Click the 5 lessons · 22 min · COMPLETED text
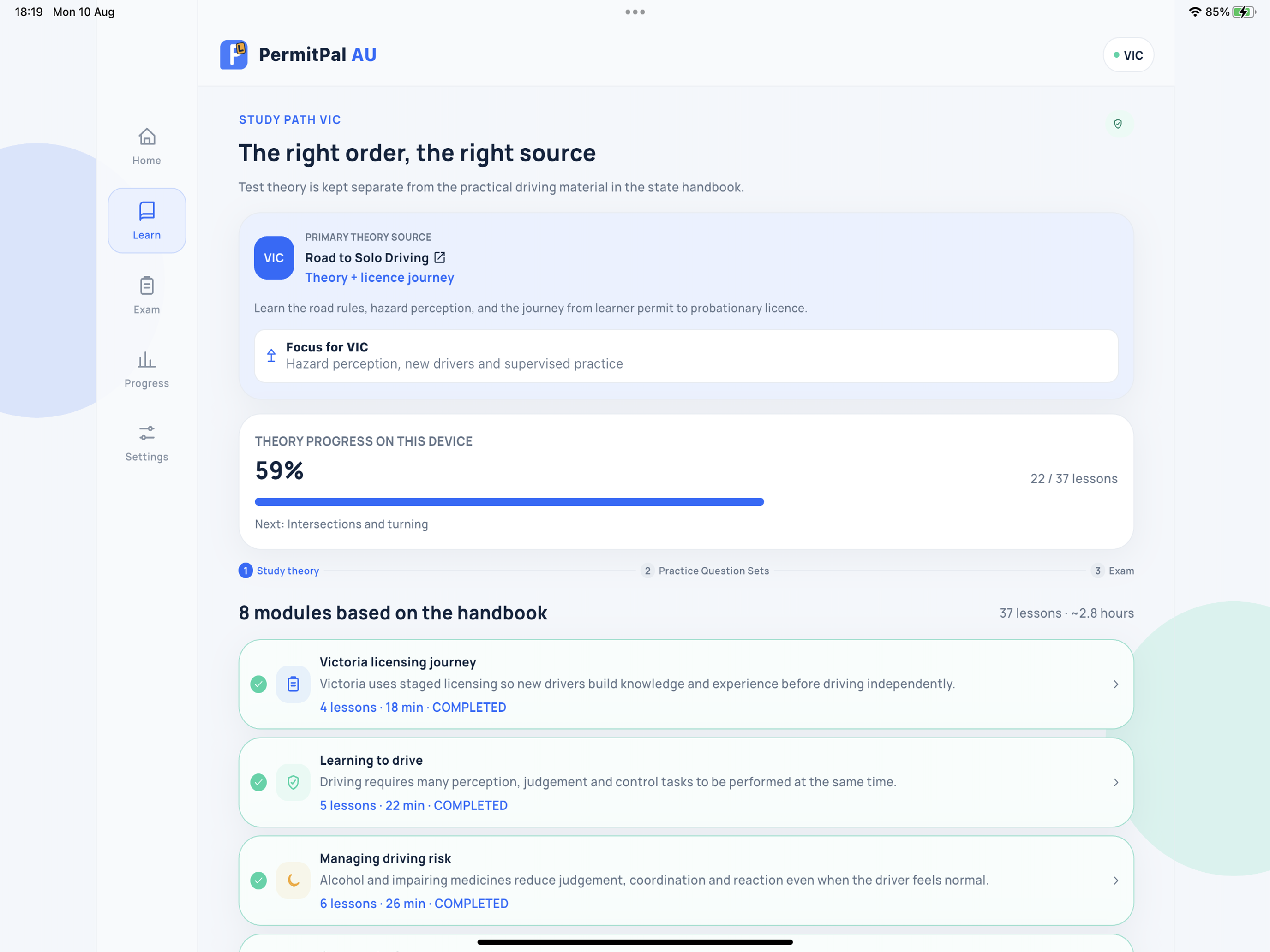 pos(413,805)
